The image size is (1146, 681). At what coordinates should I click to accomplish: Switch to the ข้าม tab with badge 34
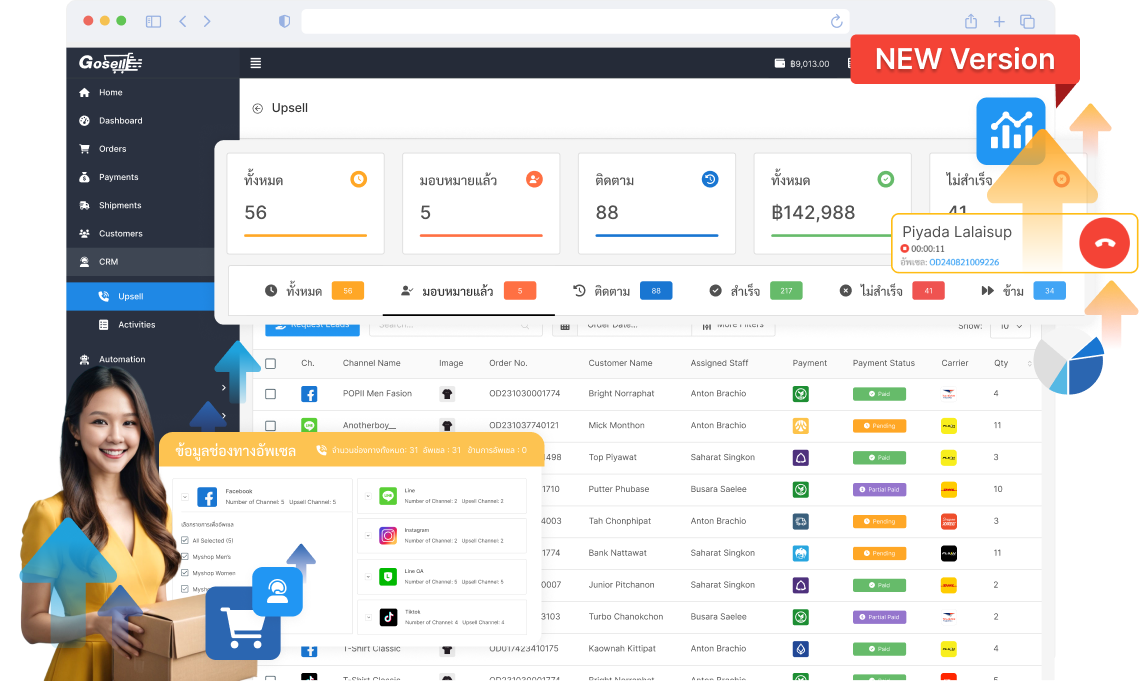tap(1023, 291)
